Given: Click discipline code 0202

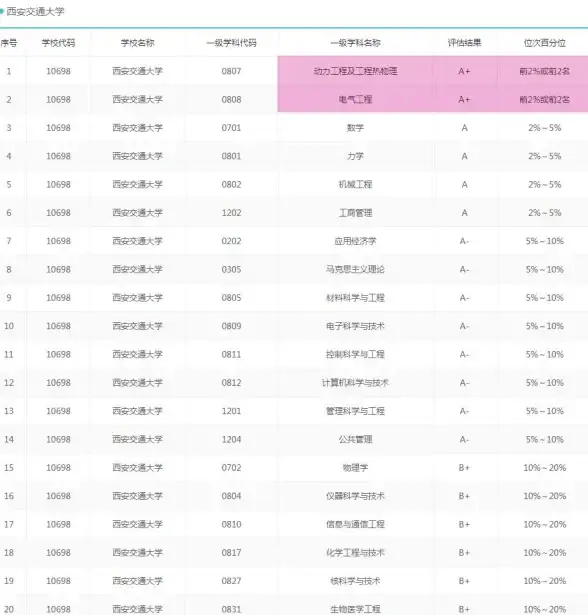Looking at the screenshot, I should (x=231, y=241).
